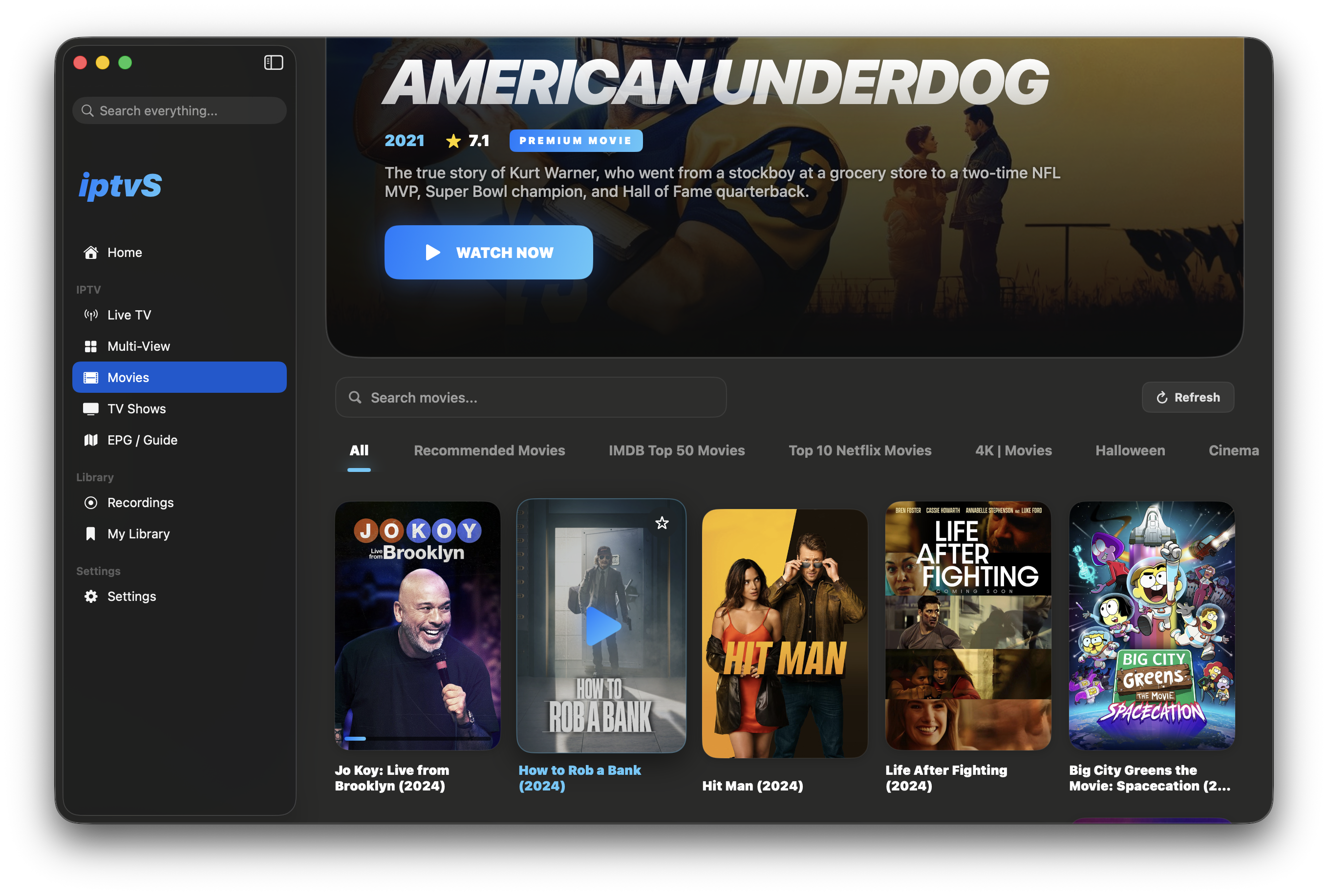This screenshot has height=896, width=1328.
Task: Go to Live TV section
Action: coord(179,315)
